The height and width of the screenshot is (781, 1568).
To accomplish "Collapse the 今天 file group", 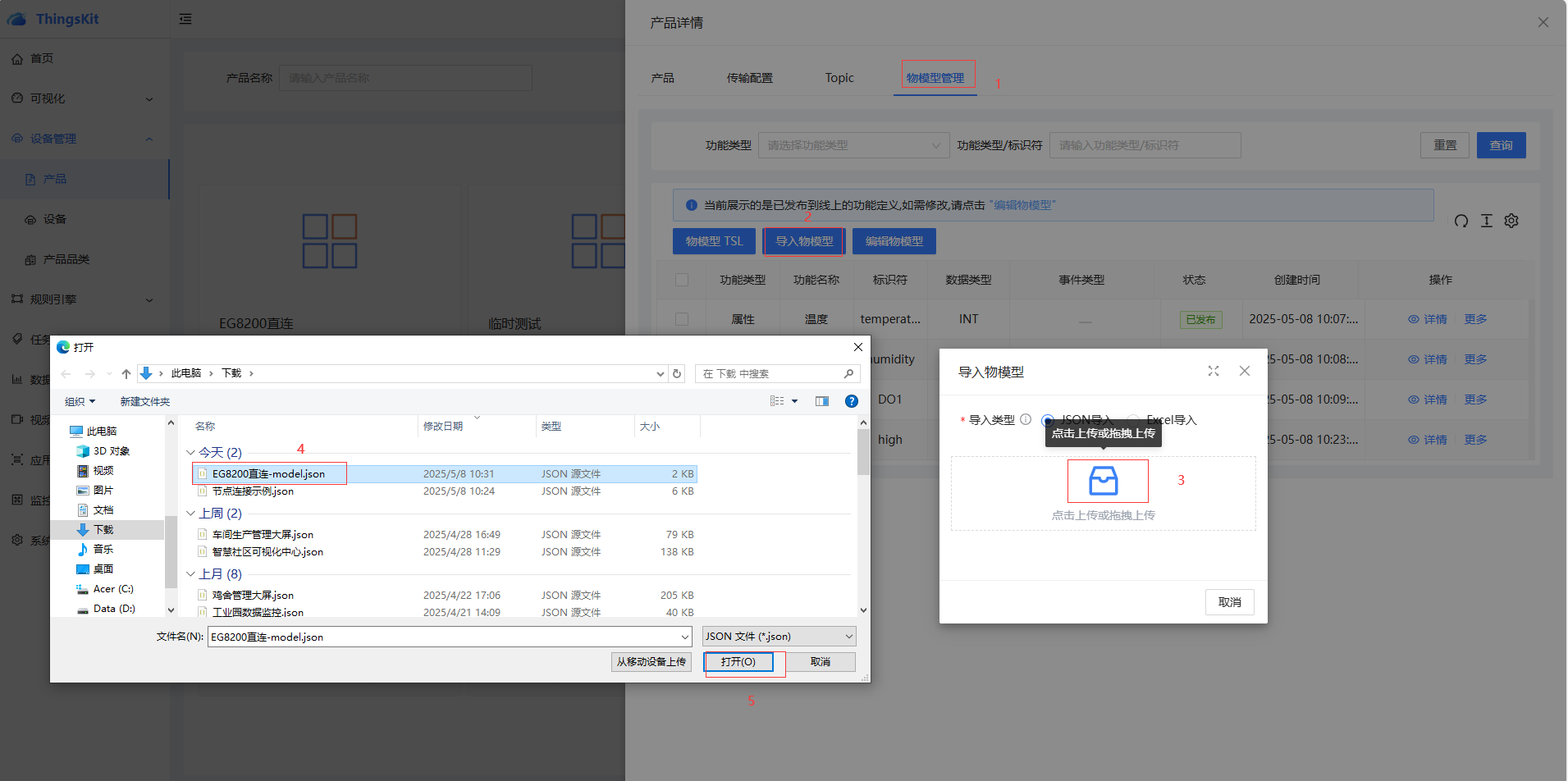I will click(190, 453).
